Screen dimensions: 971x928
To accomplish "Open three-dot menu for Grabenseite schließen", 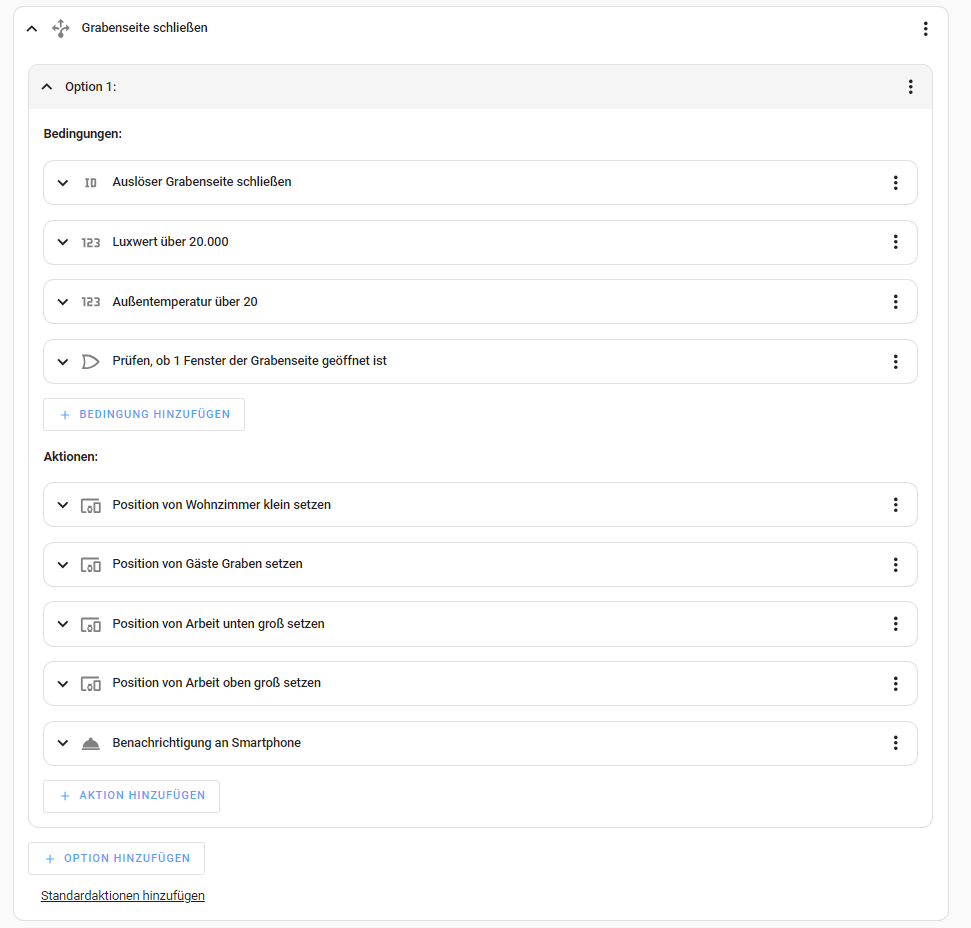I will click(925, 29).
